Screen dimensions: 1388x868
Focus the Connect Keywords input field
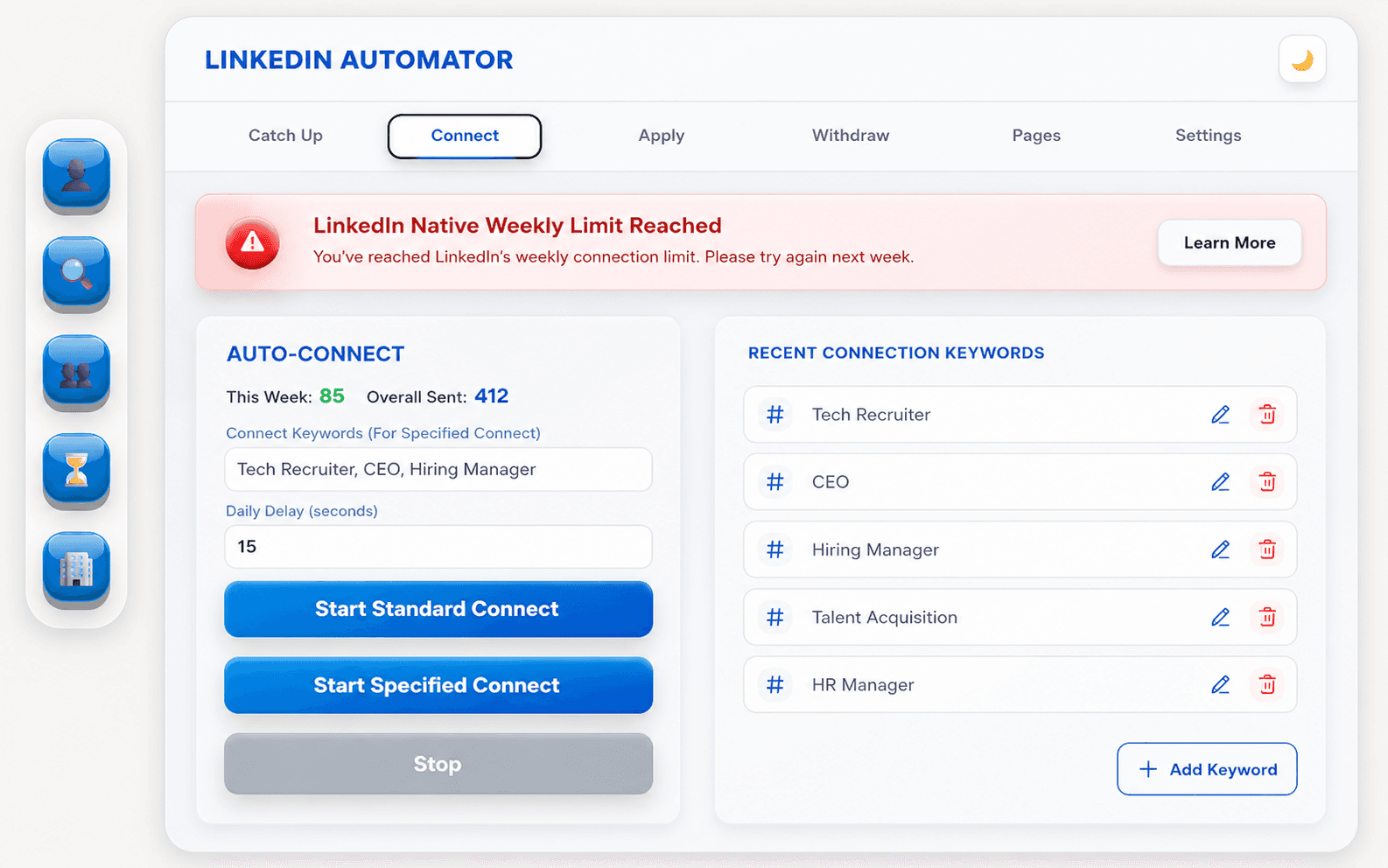(x=438, y=470)
